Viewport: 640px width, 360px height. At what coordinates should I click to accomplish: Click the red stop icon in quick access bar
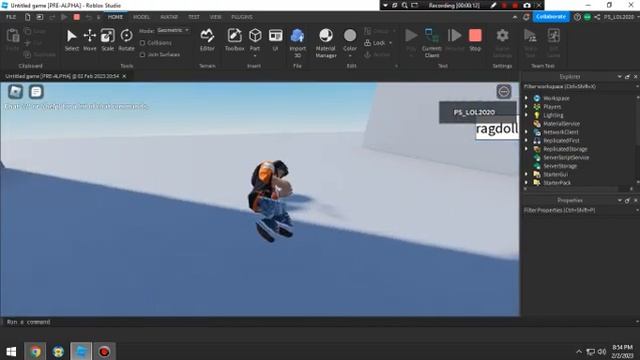pos(76,17)
